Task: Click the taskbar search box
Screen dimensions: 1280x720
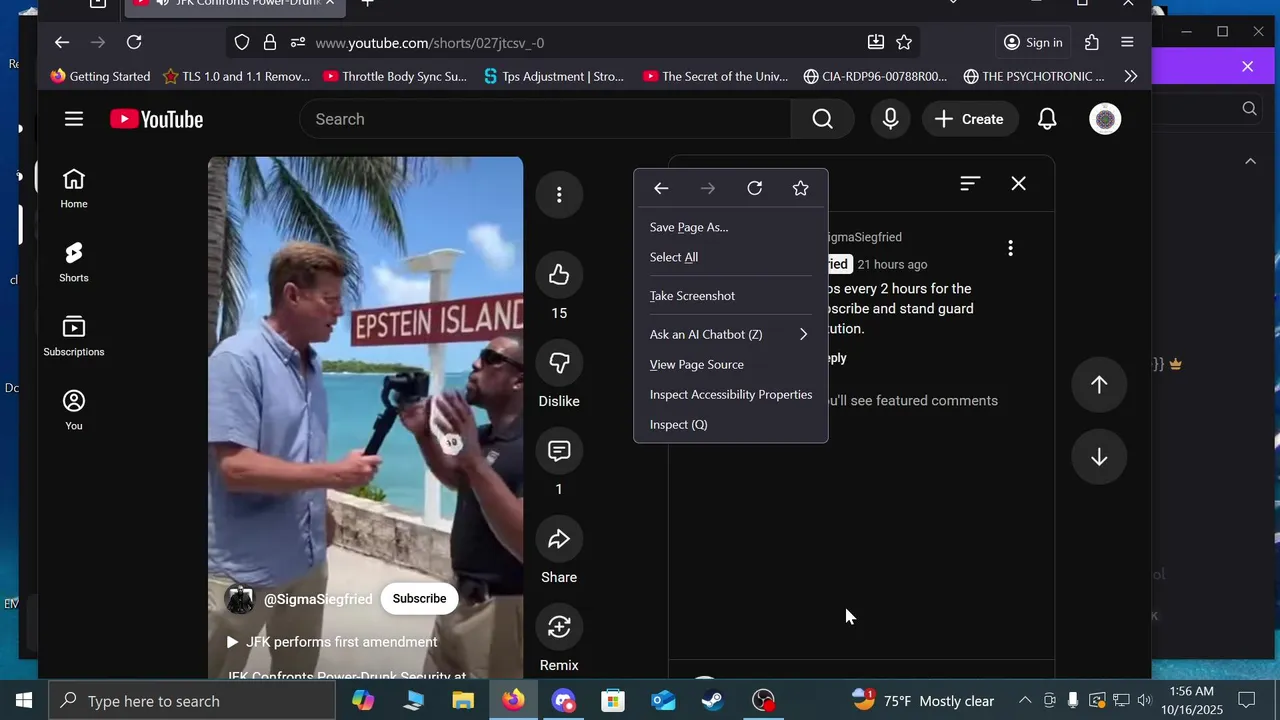Action: tap(191, 701)
